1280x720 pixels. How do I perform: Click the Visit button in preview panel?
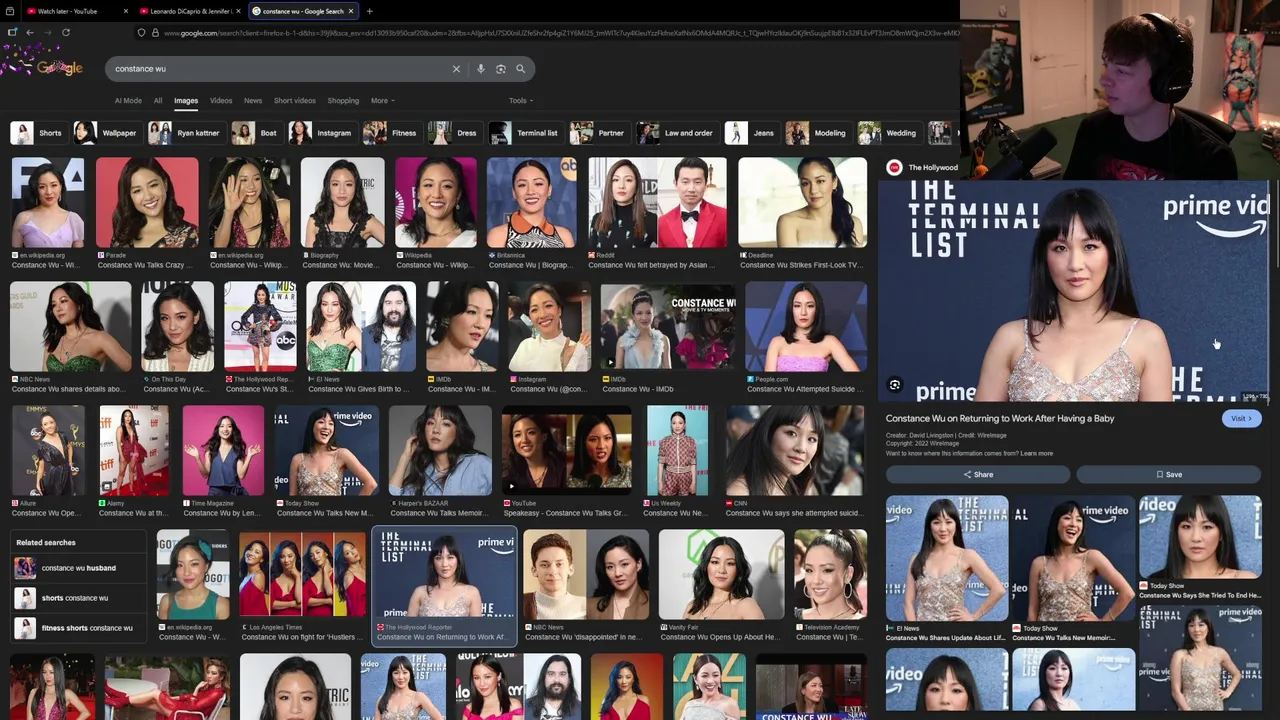coord(1241,419)
